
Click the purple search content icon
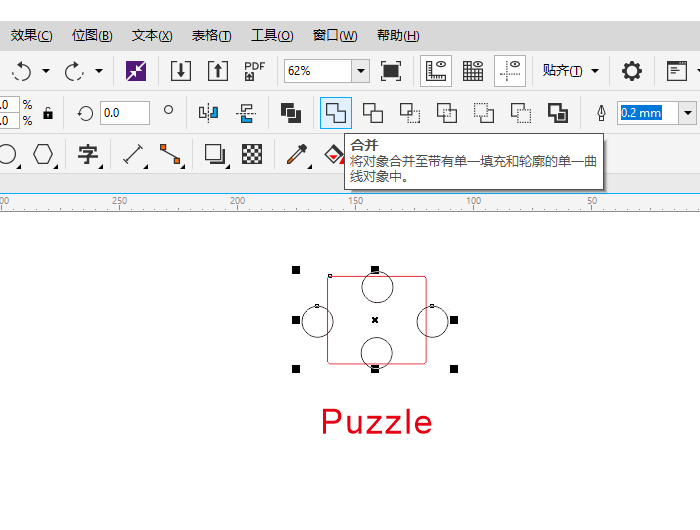(136, 71)
